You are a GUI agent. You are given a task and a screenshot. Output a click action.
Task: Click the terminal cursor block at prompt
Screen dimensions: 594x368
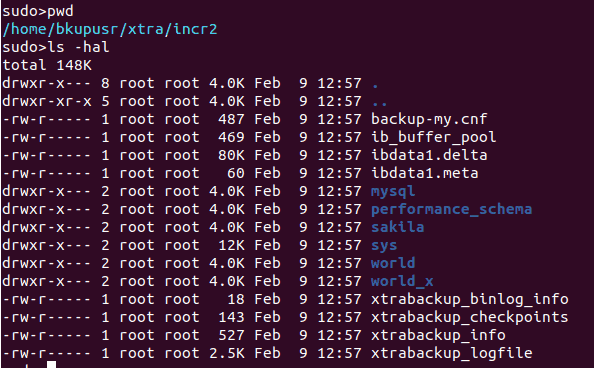click(x=52, y=364)
